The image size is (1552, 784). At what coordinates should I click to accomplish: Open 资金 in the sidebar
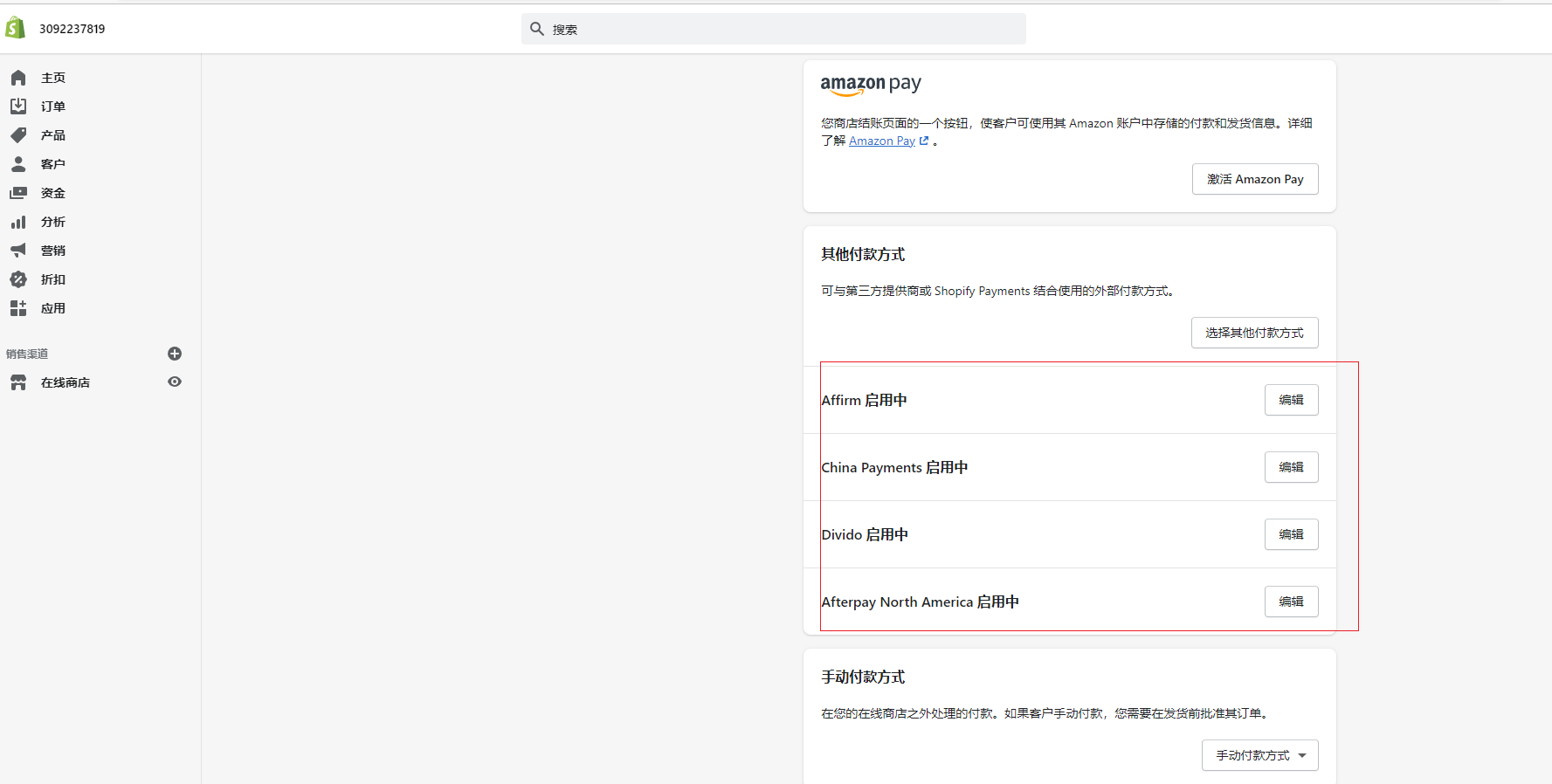53,193
